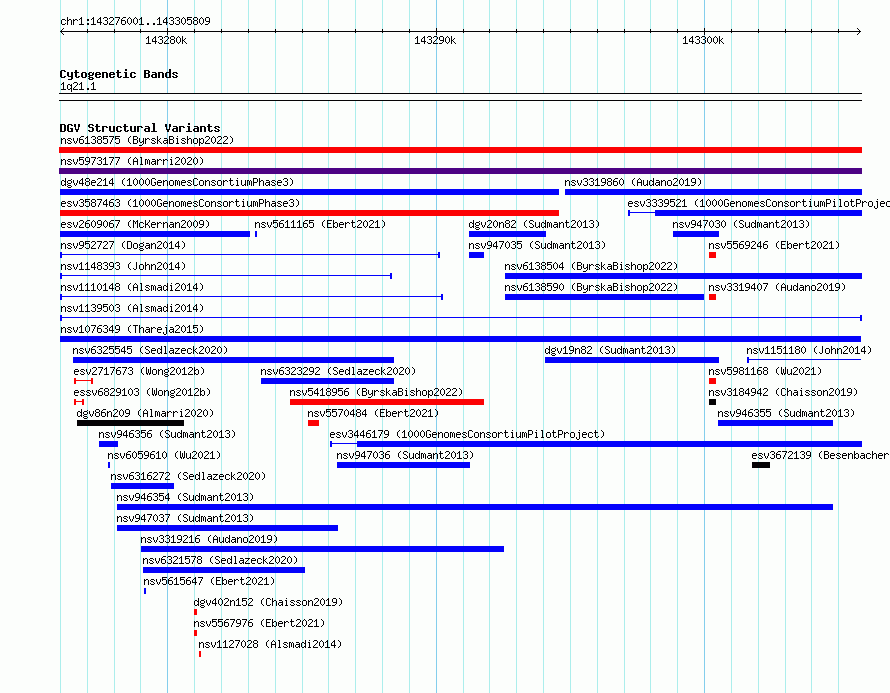Click nsv947030 (Sudmant2013) label
Screen dimensions: 890x693
pyautogui.click(x=741, y=224)
